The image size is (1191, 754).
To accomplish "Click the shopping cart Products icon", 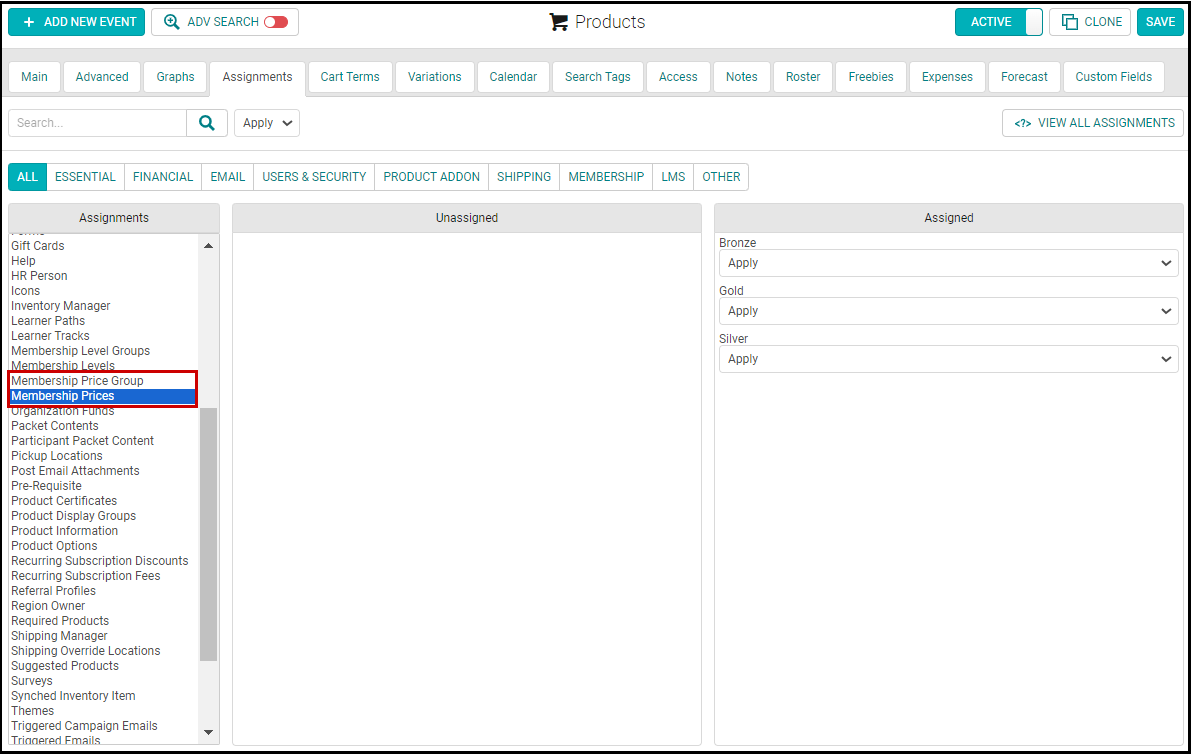I will (559, 22).
